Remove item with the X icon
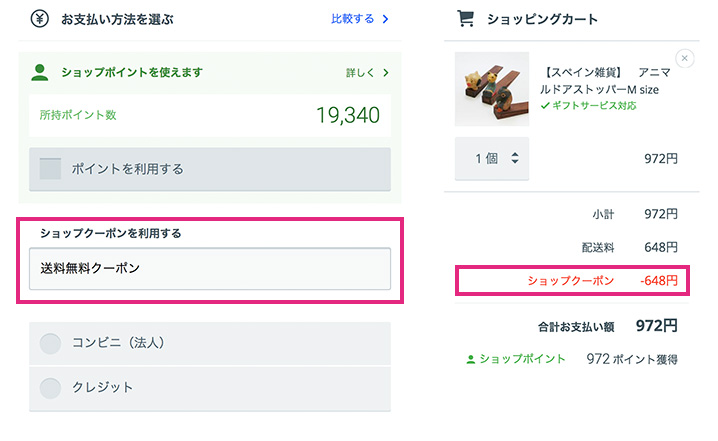 [685, 58]
